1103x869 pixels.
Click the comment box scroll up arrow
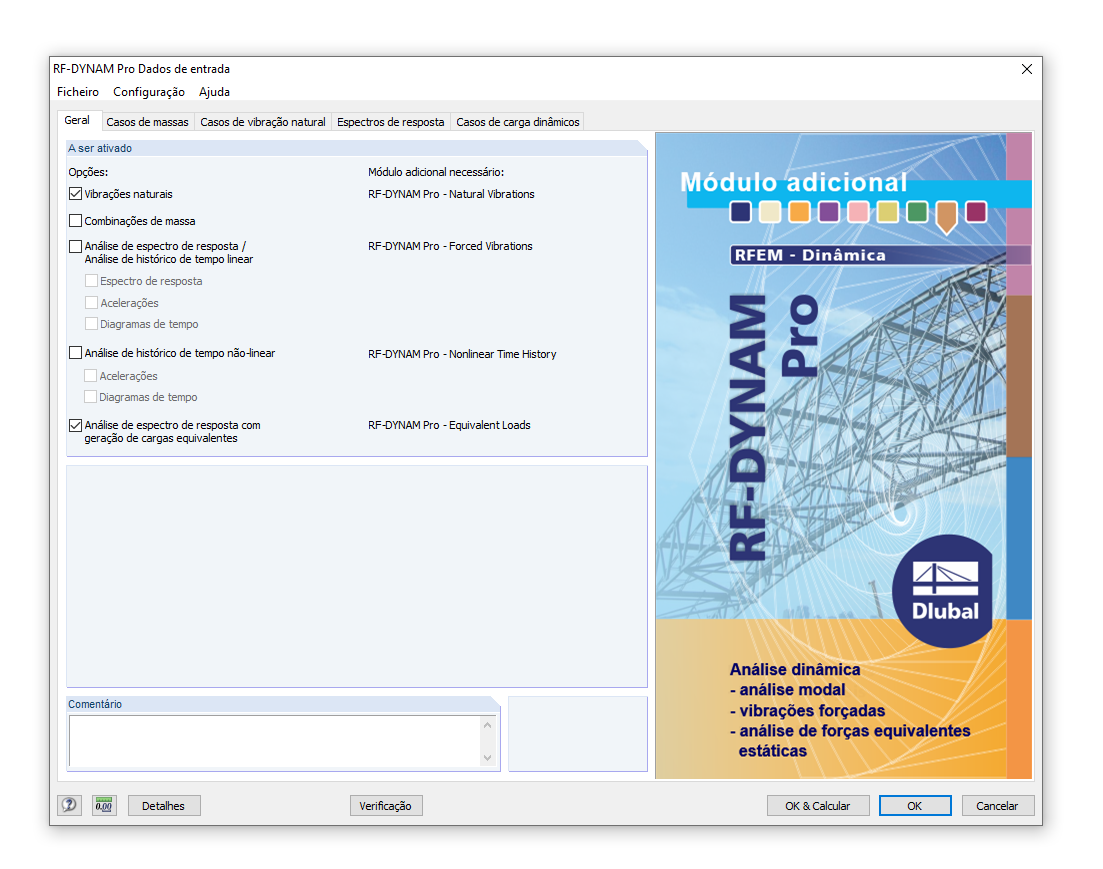(487, 725)
